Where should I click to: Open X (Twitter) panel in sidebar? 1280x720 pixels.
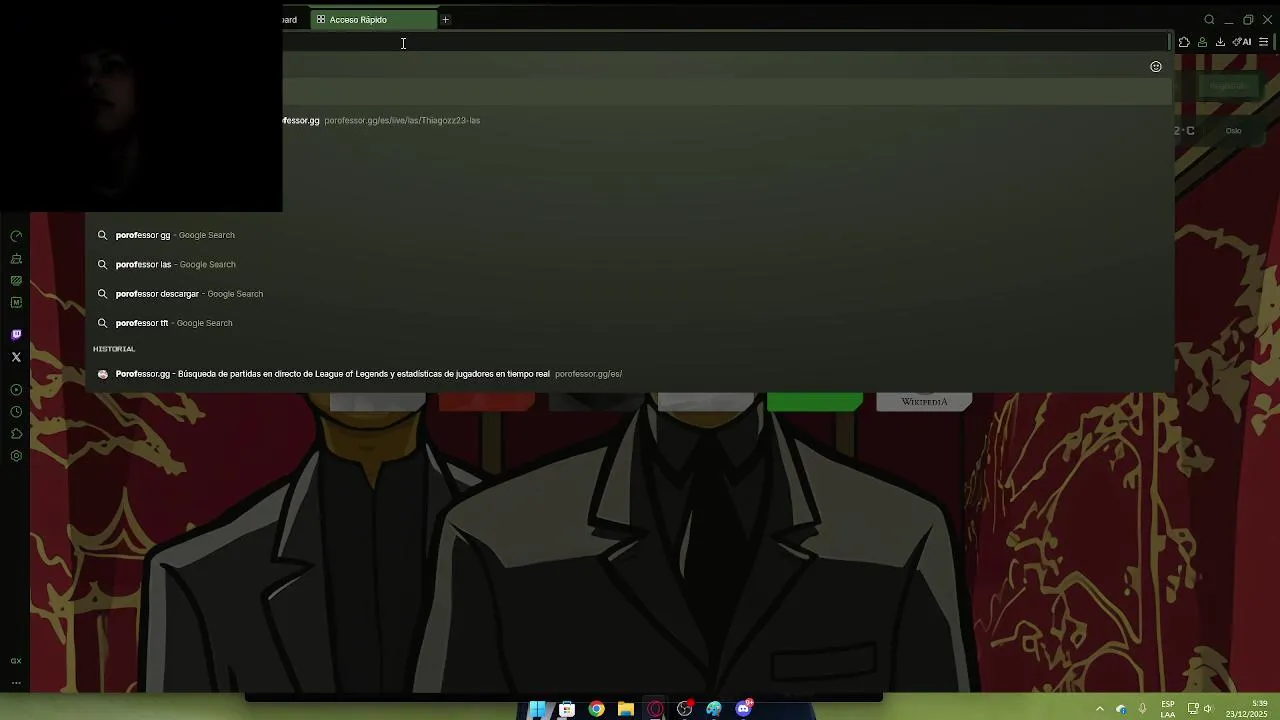click(16, 357)
